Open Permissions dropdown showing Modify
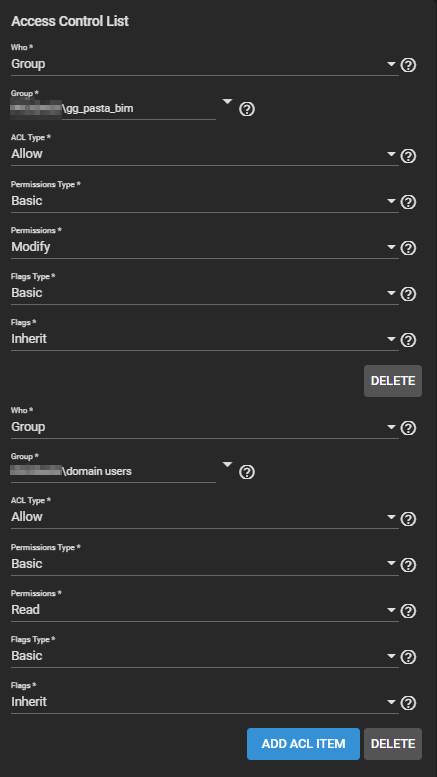The image size is (437, 777). pos(205,247)
